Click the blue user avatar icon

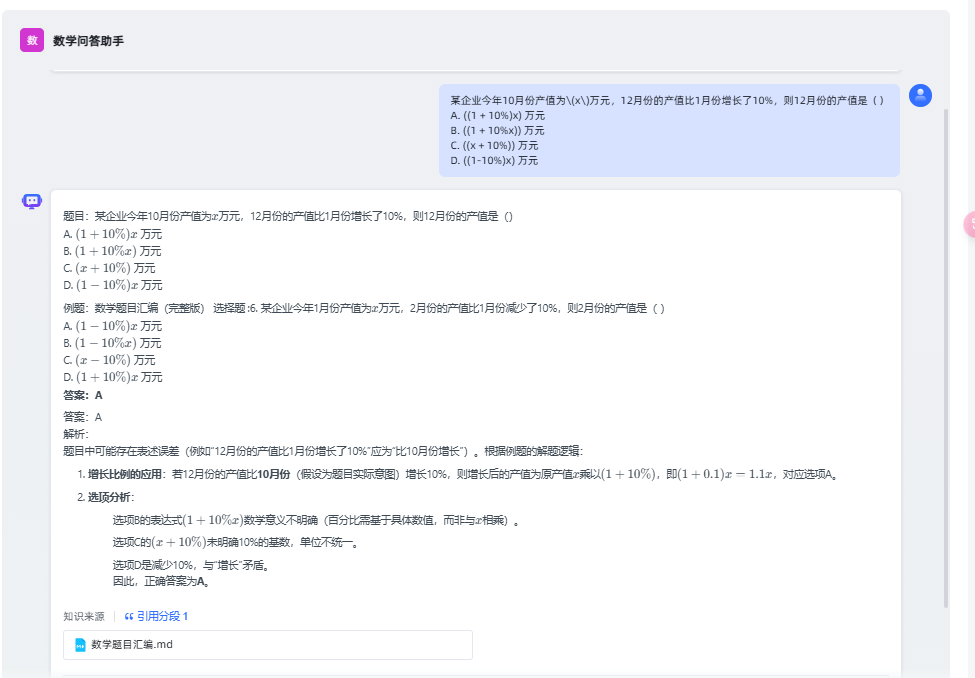click(920, 96)
